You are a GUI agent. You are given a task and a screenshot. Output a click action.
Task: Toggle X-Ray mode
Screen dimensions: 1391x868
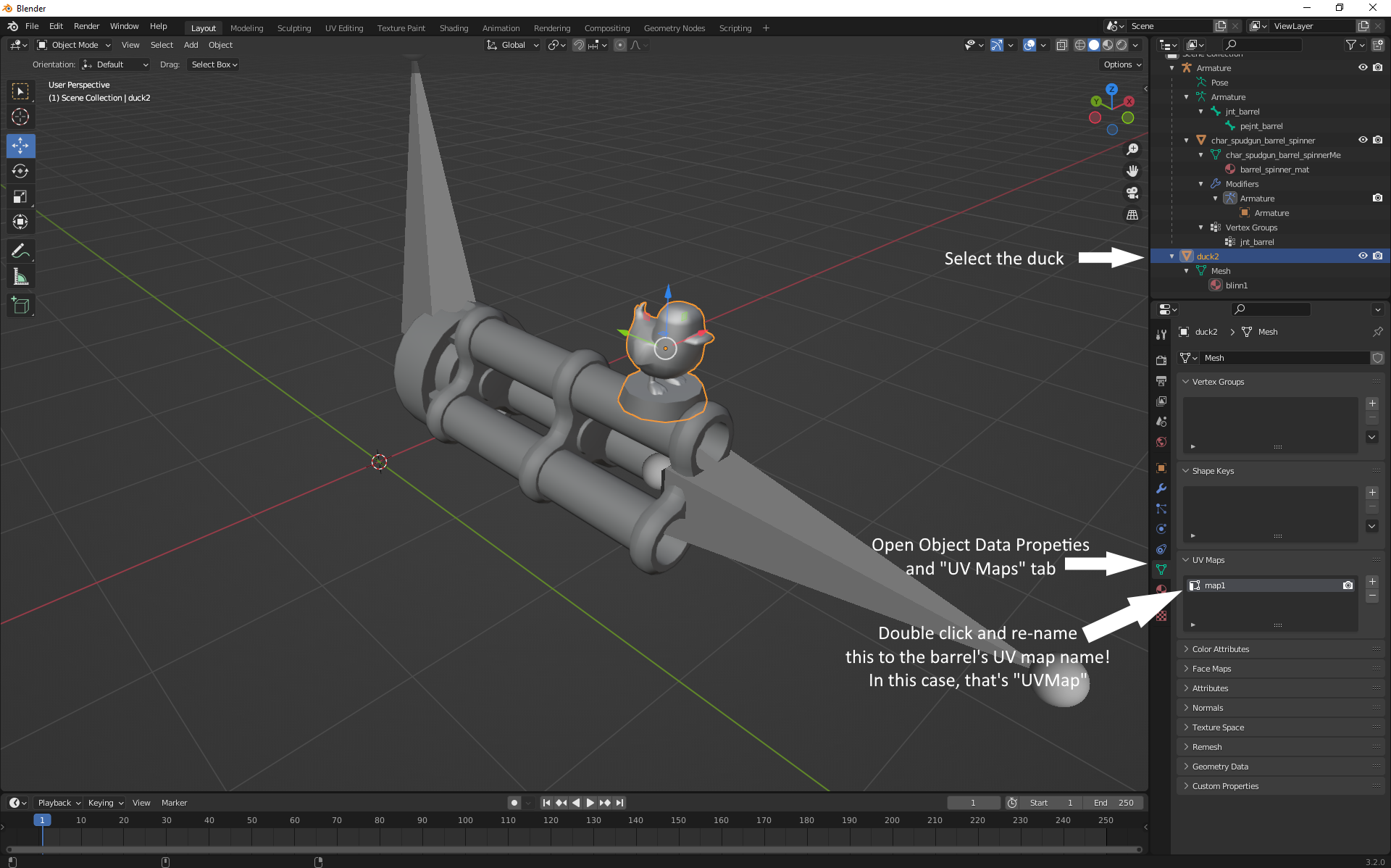coord(1061,45)
